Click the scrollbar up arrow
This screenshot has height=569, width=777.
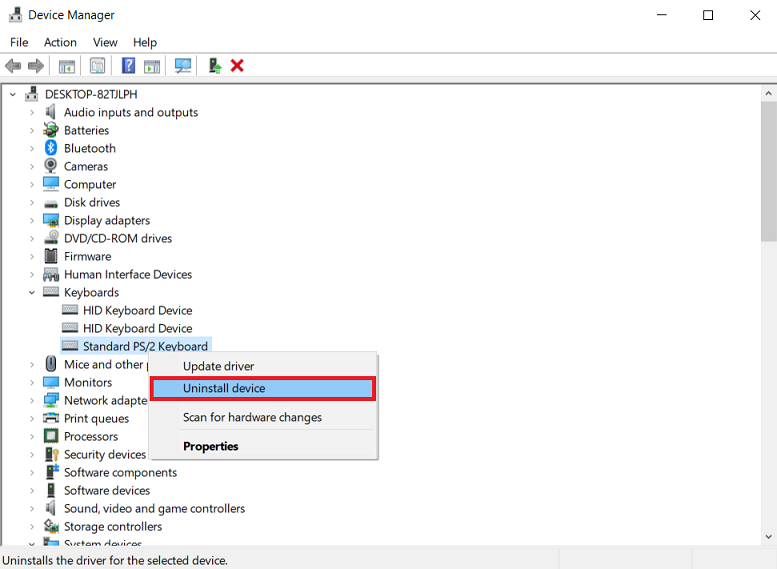point(768,93)
